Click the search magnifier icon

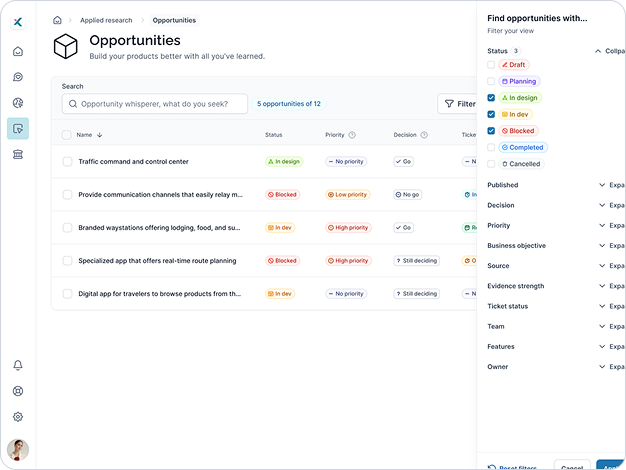73,104
